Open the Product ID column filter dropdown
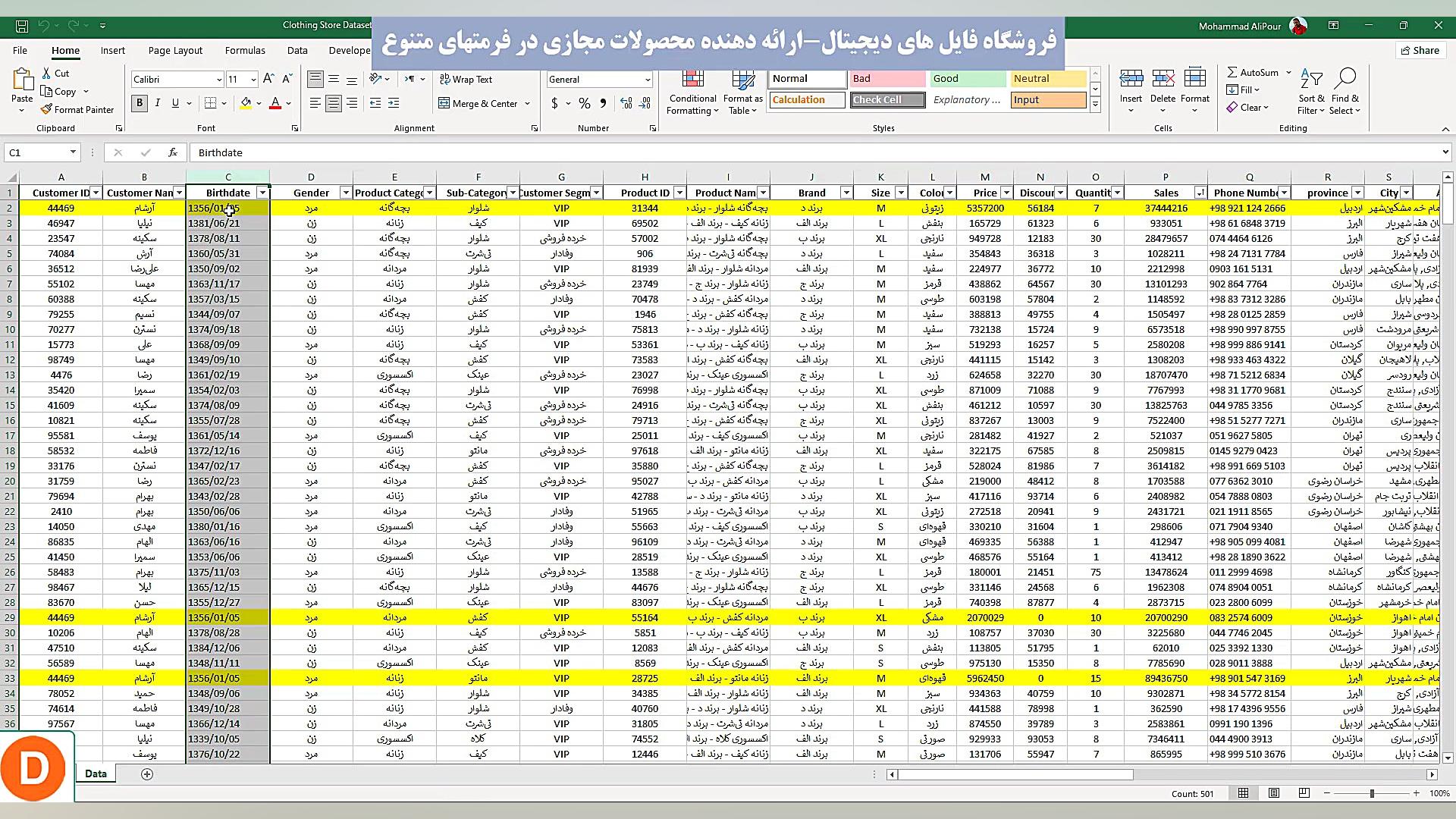 [x=679, y=193]
